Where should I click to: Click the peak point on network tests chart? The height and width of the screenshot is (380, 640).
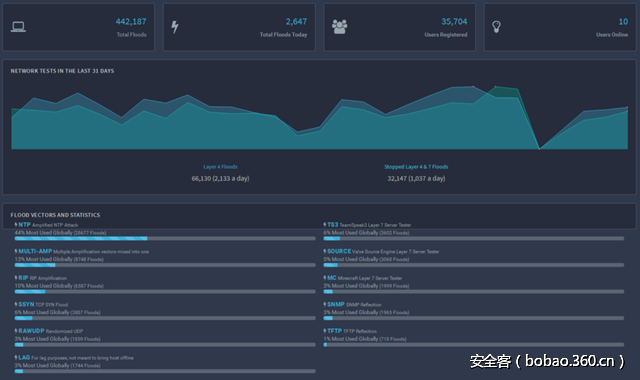[x=496, y=87]
